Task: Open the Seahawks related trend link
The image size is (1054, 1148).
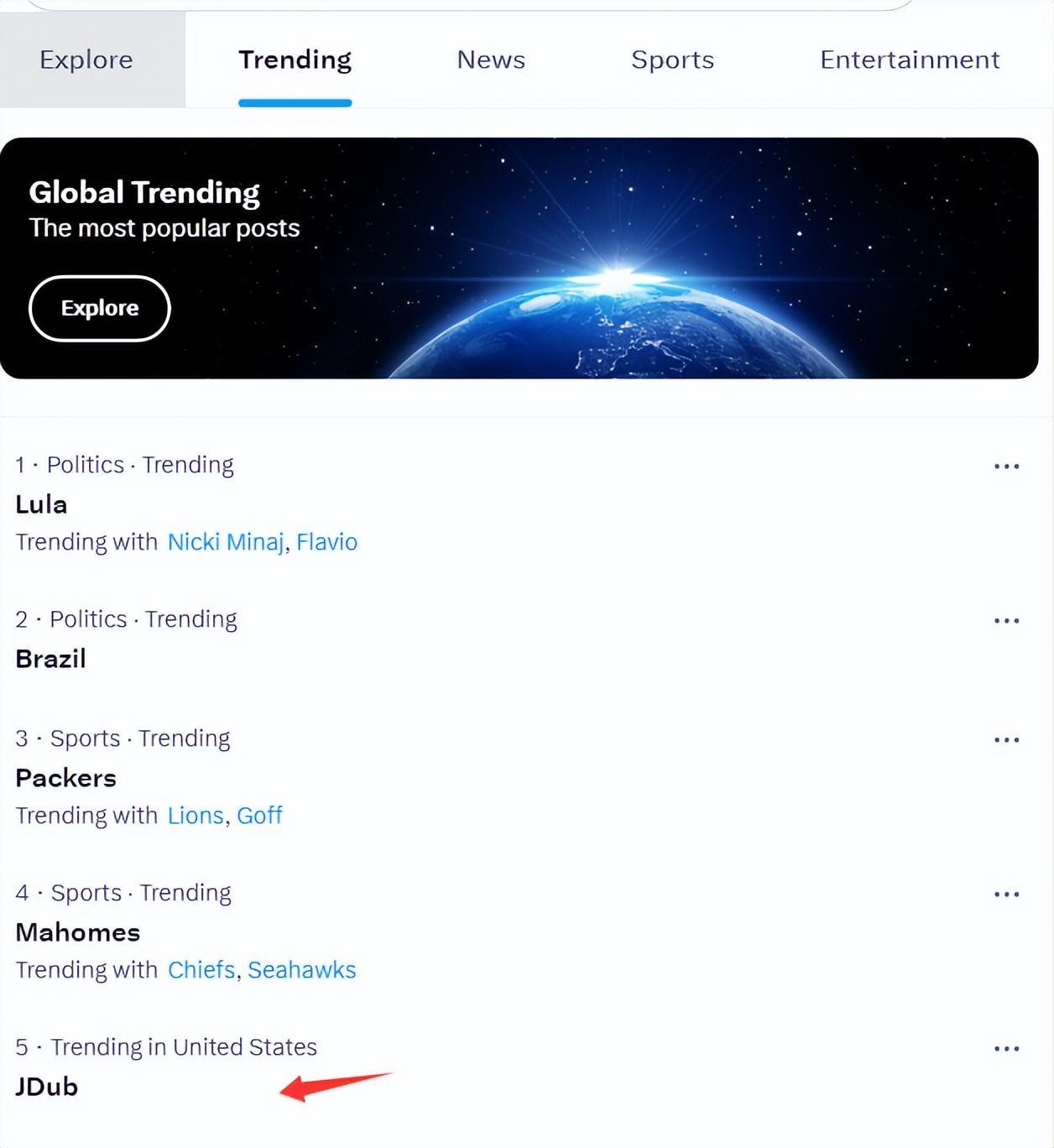Action: (301, 970)
